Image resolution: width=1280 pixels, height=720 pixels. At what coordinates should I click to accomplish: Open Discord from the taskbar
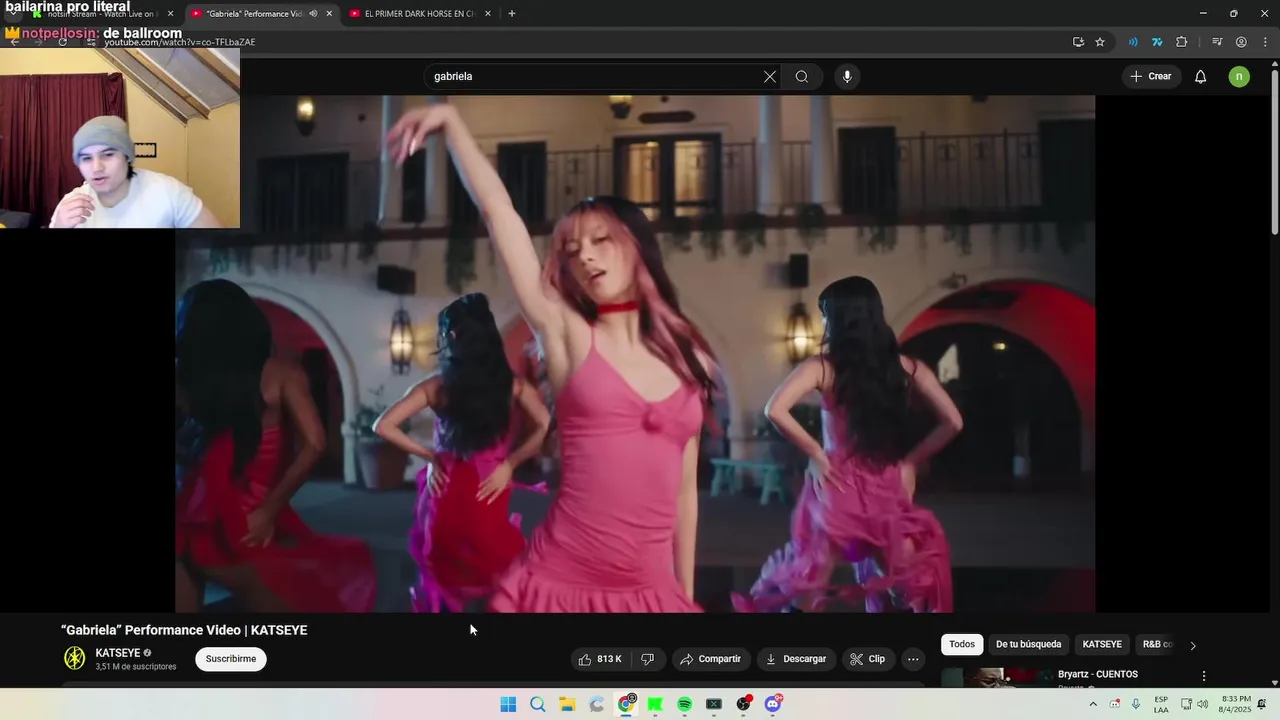tap(773, 704)
